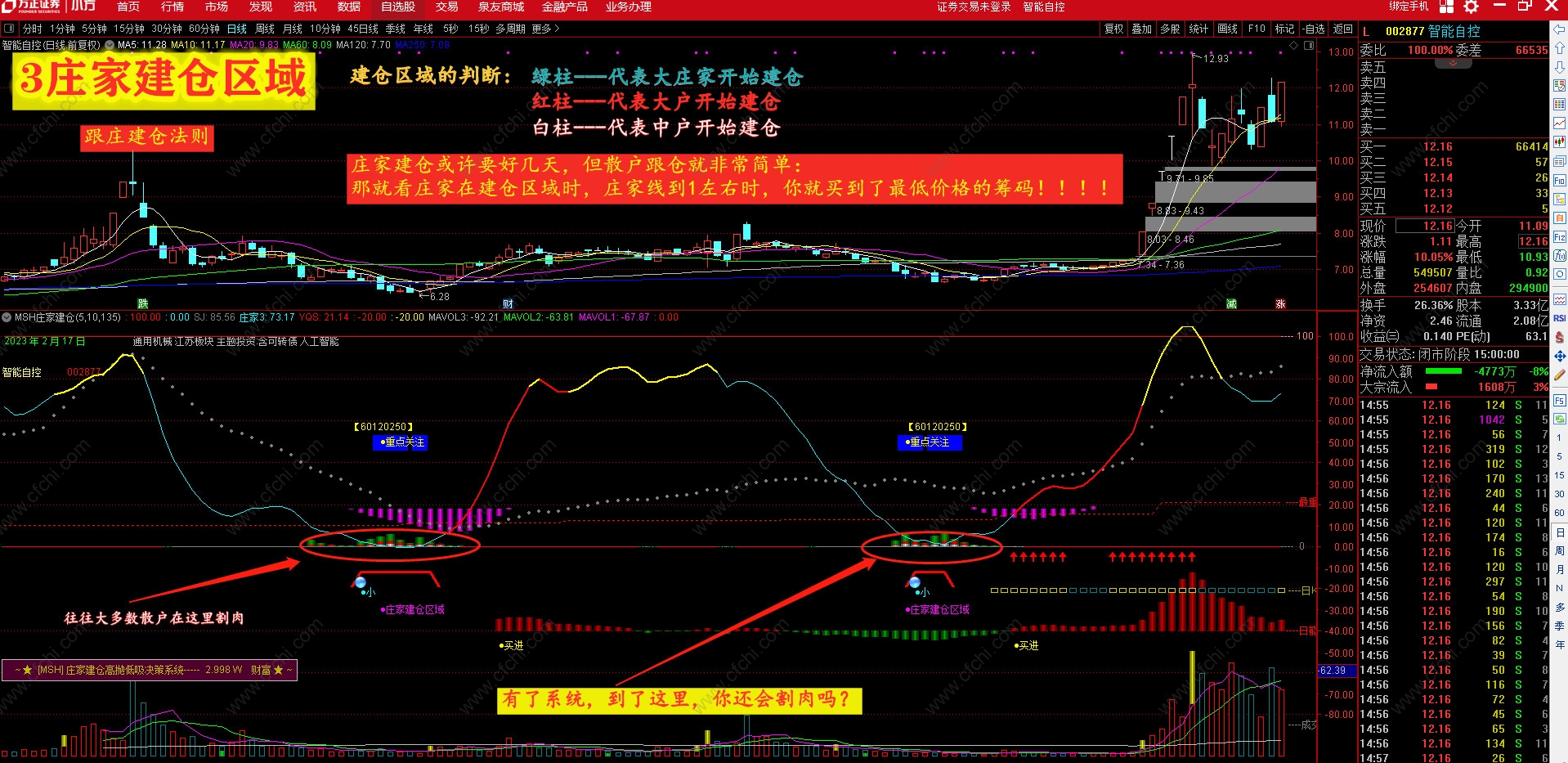Click the 画线 button
The height and width of the screenshot is (763, 1568).
pyautogui.click(x=1228, y=29)
